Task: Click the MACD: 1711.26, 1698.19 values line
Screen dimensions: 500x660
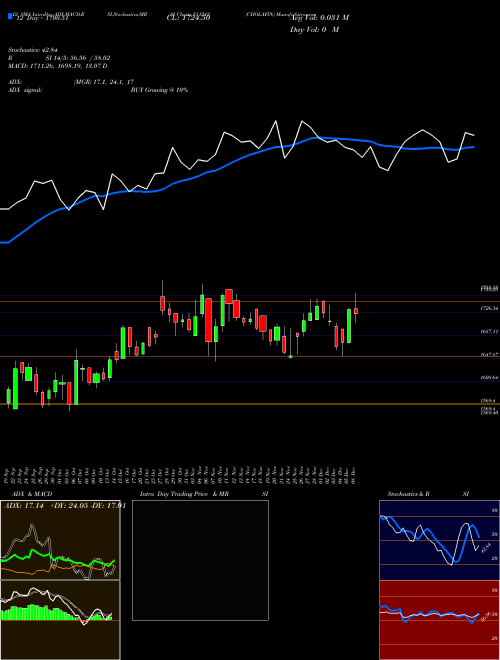Action: point(58,66)
